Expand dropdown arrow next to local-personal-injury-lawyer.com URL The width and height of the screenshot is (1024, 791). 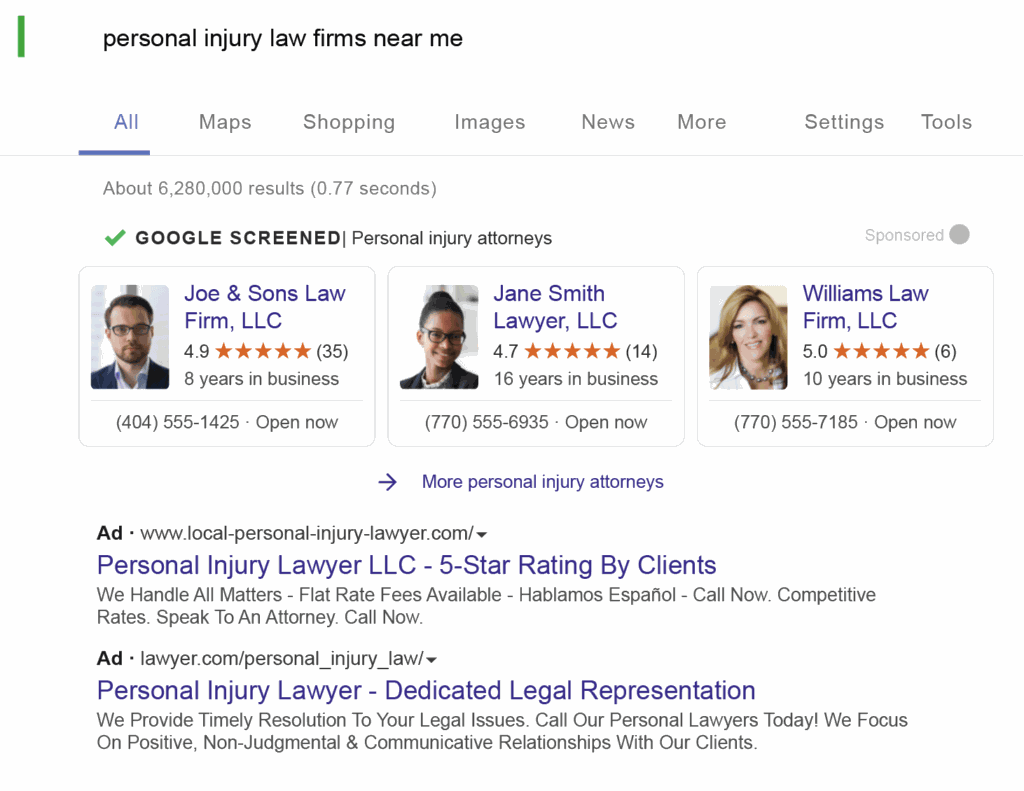click(482, 534)
